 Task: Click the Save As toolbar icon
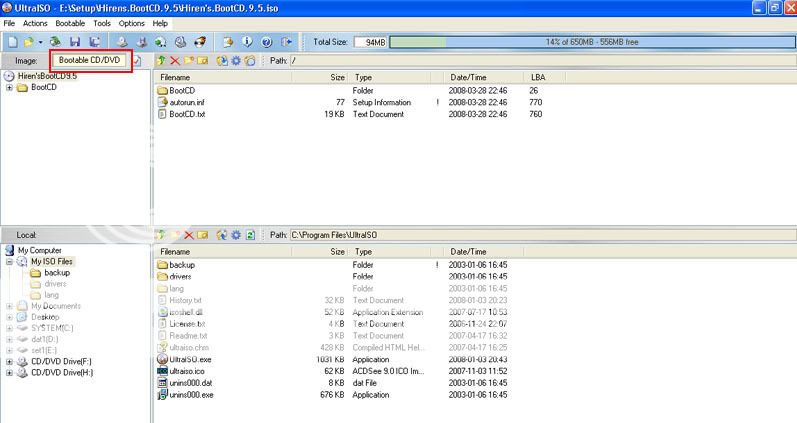[94, 42]
